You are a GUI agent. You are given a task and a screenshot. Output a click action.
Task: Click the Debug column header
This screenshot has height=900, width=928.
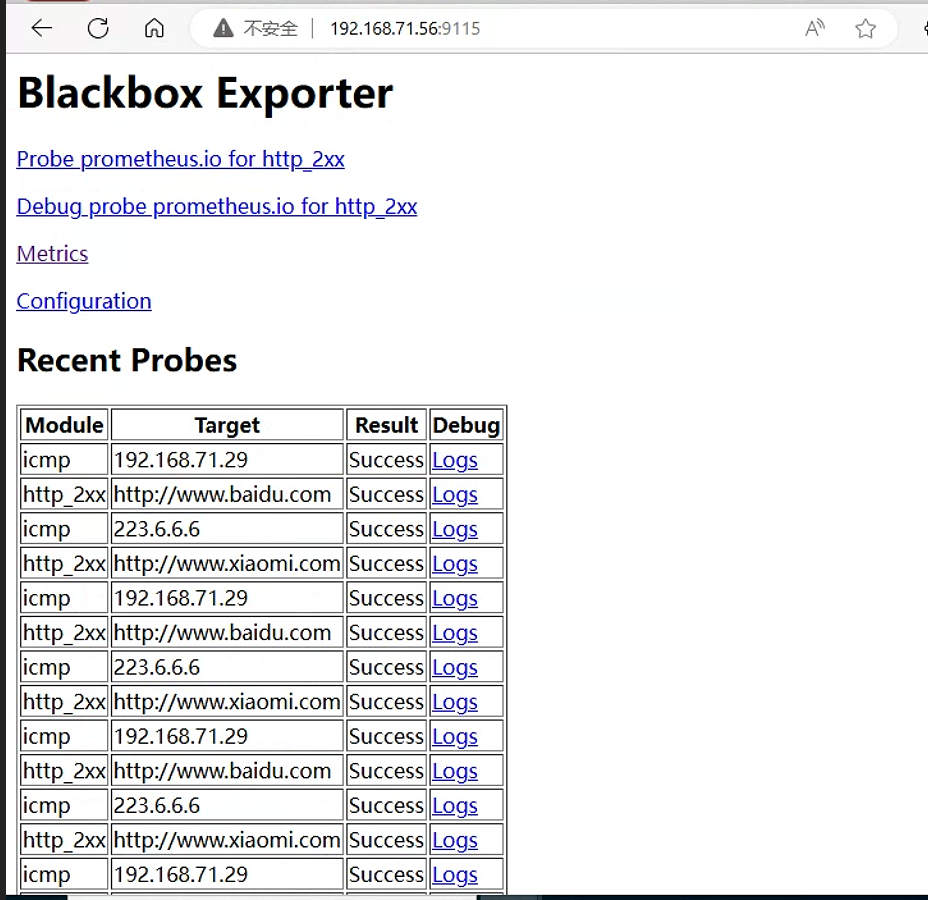(466, 425)
